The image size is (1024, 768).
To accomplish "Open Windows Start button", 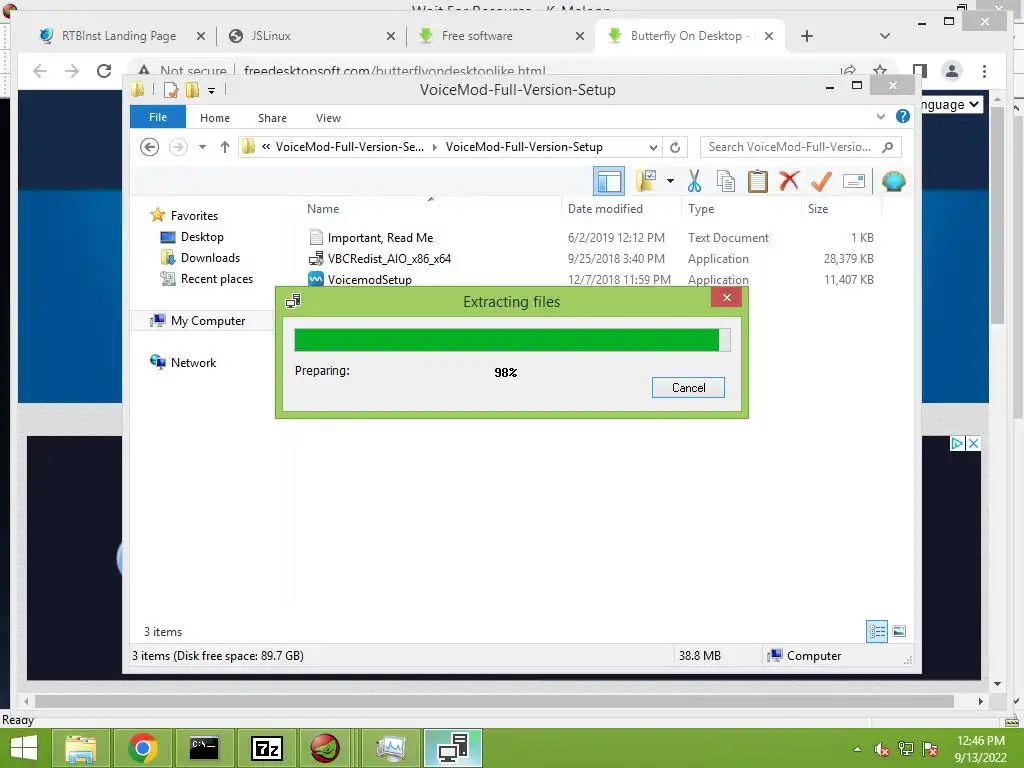I will (24, 748).
